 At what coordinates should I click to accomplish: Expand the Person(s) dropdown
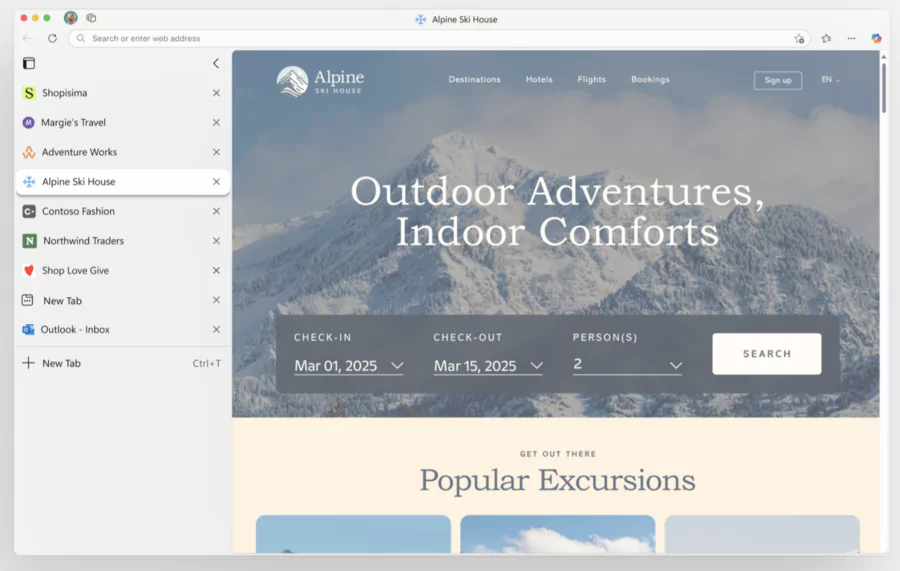[x=627, y=364]
